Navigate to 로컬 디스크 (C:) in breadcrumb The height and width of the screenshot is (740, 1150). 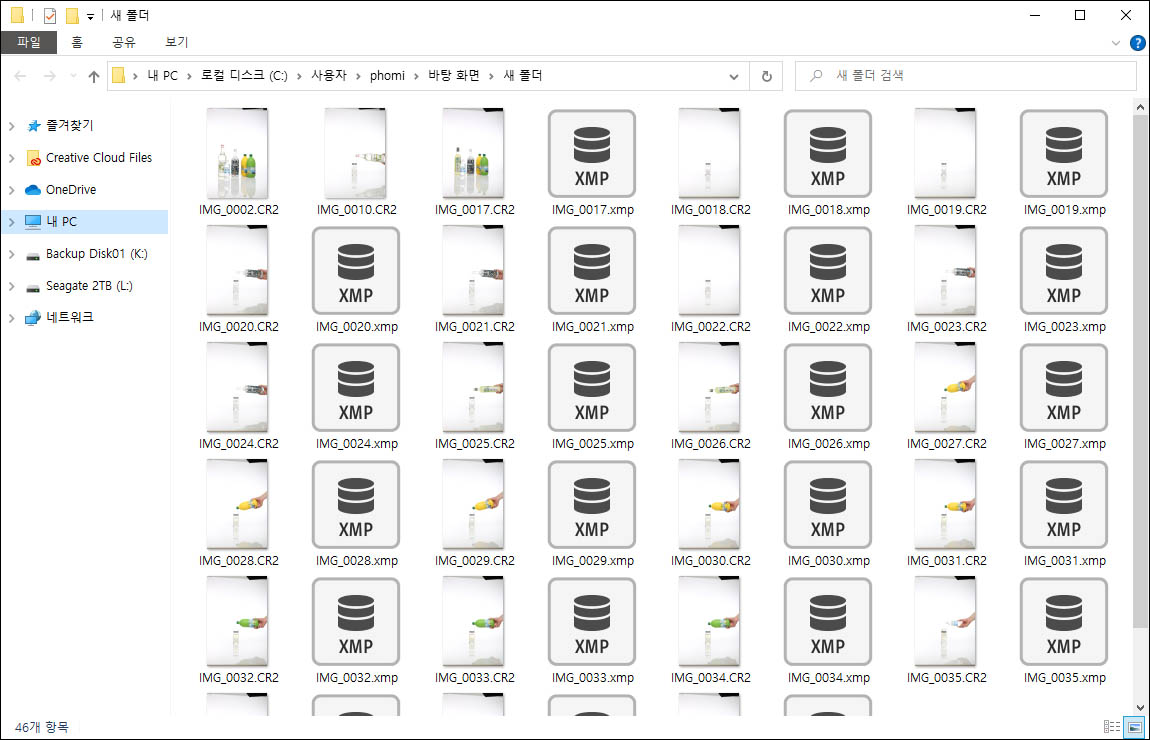click(x=244, y=76)
